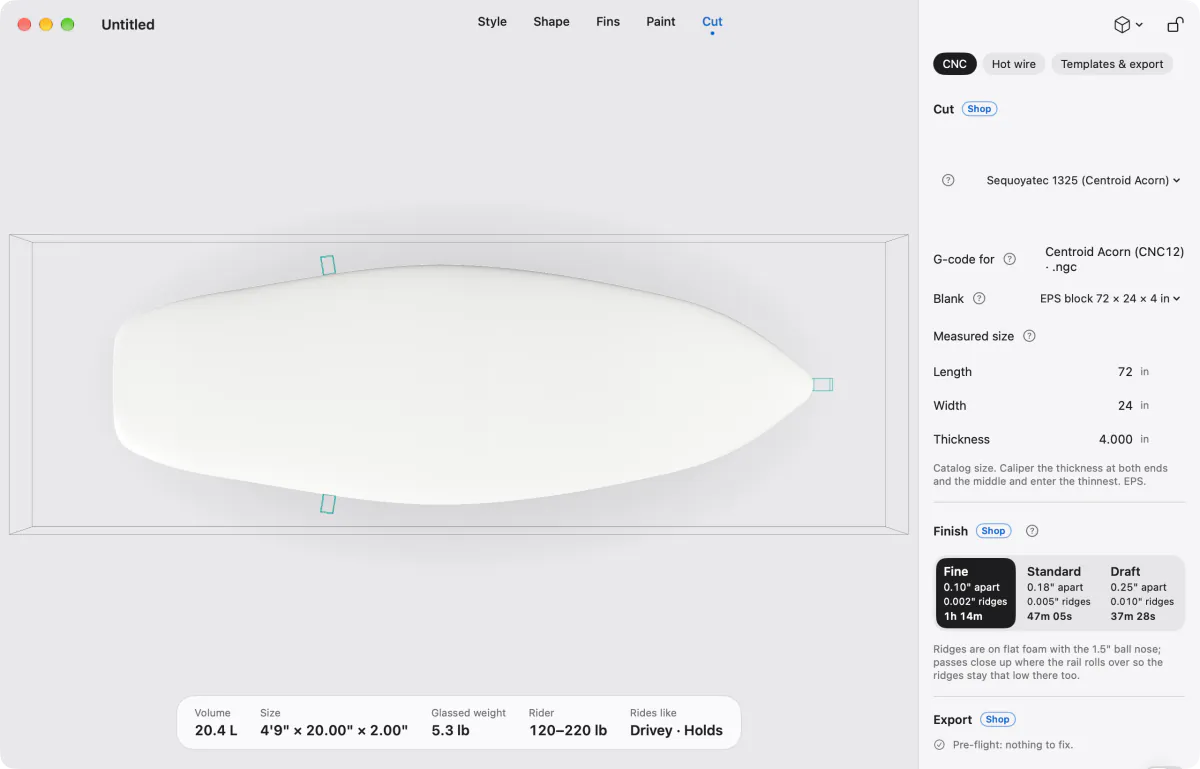This screenshot has width=1200, height=769.
Task: Click the Measured size label
Action: [x=973, y=337]
